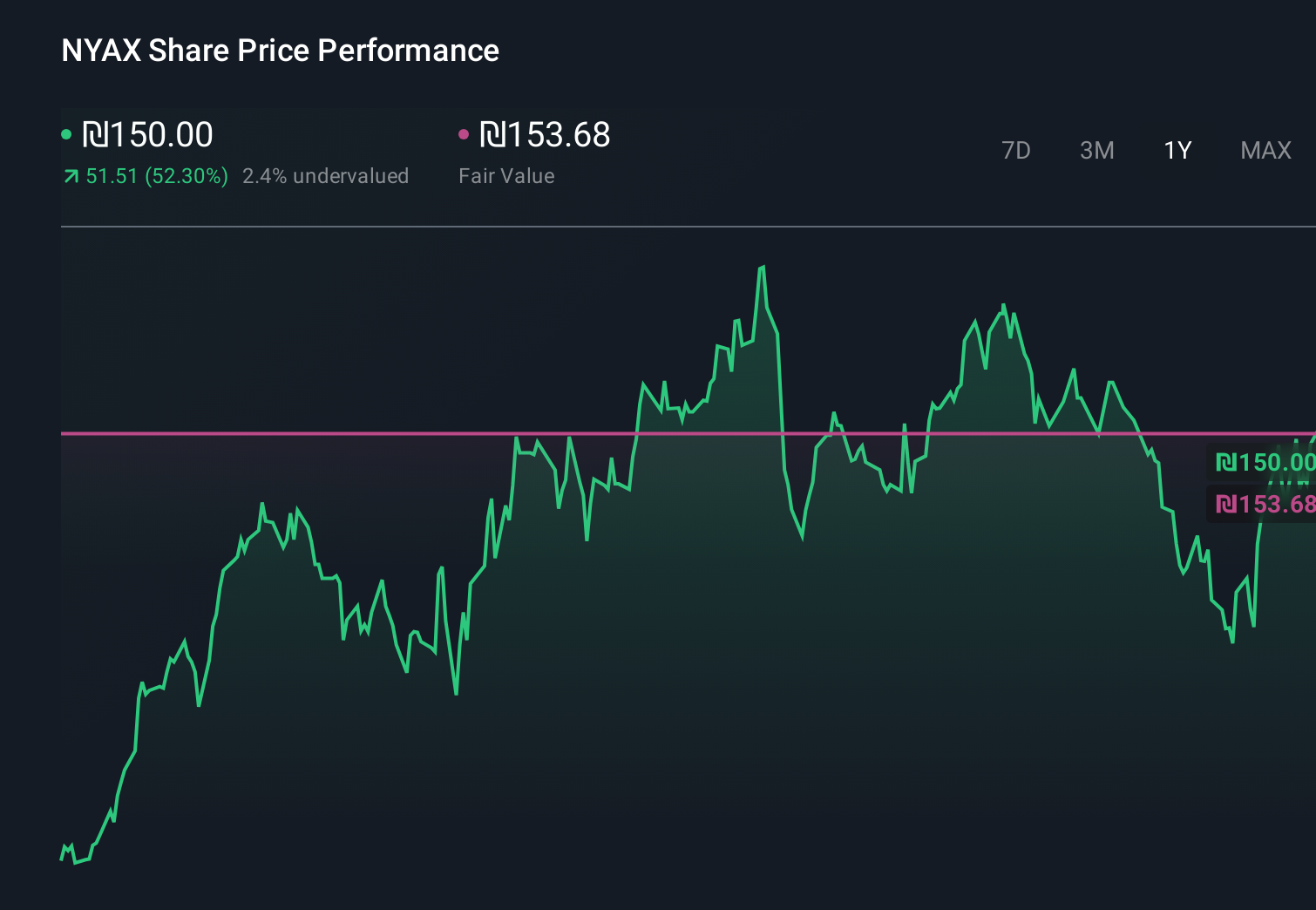Viewport: 1316px width, 910px height.
Task: Select the MAX time range
Action: 1265,150
